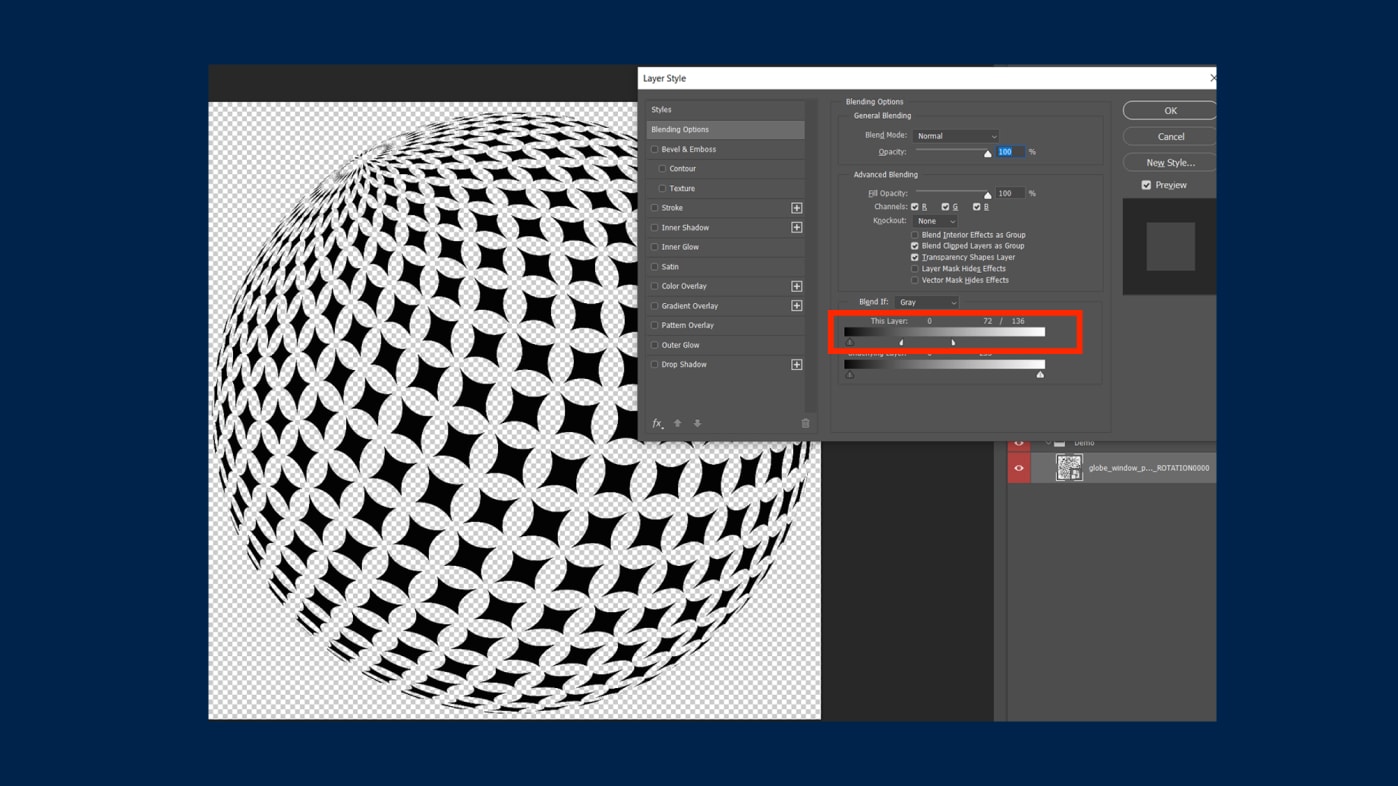The image size is (1398, 786).
Task: Enable Blend Interior Effects as Group
Action: click(x=914, y=235)
